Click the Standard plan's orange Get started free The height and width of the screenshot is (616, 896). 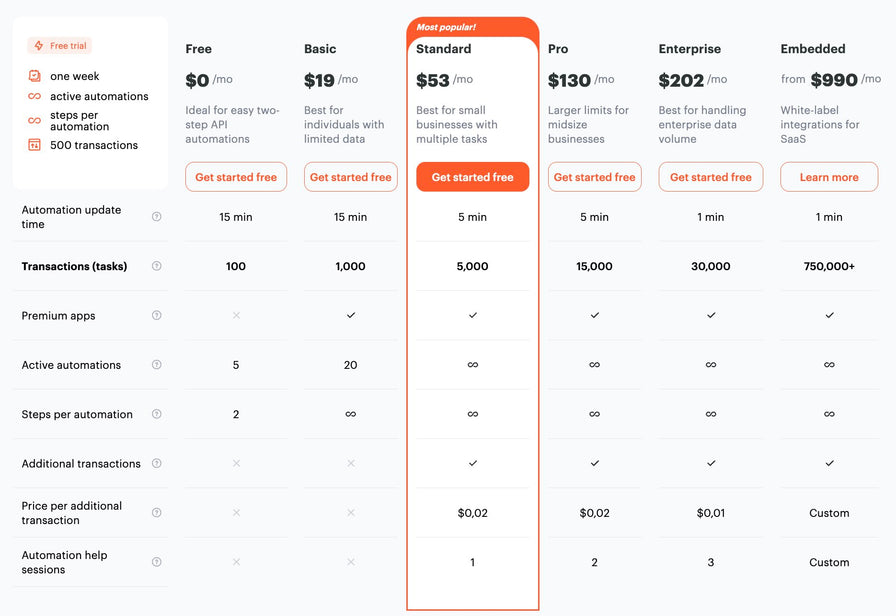click(x=473, y=177)
